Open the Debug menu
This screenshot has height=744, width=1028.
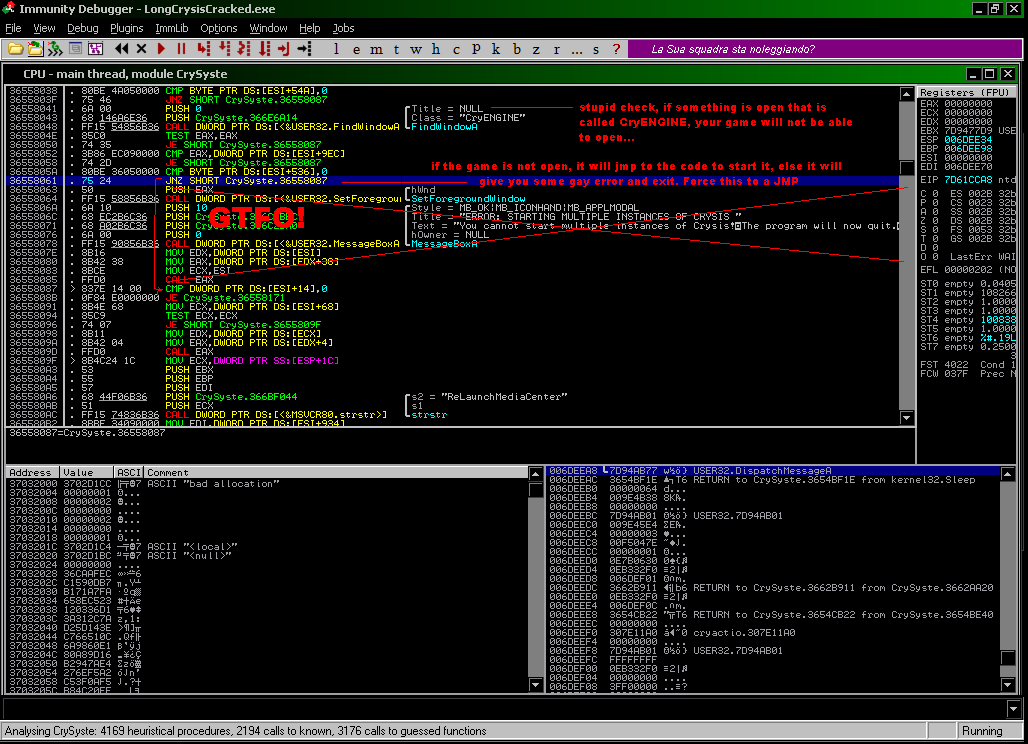click(x=83, y=28)
